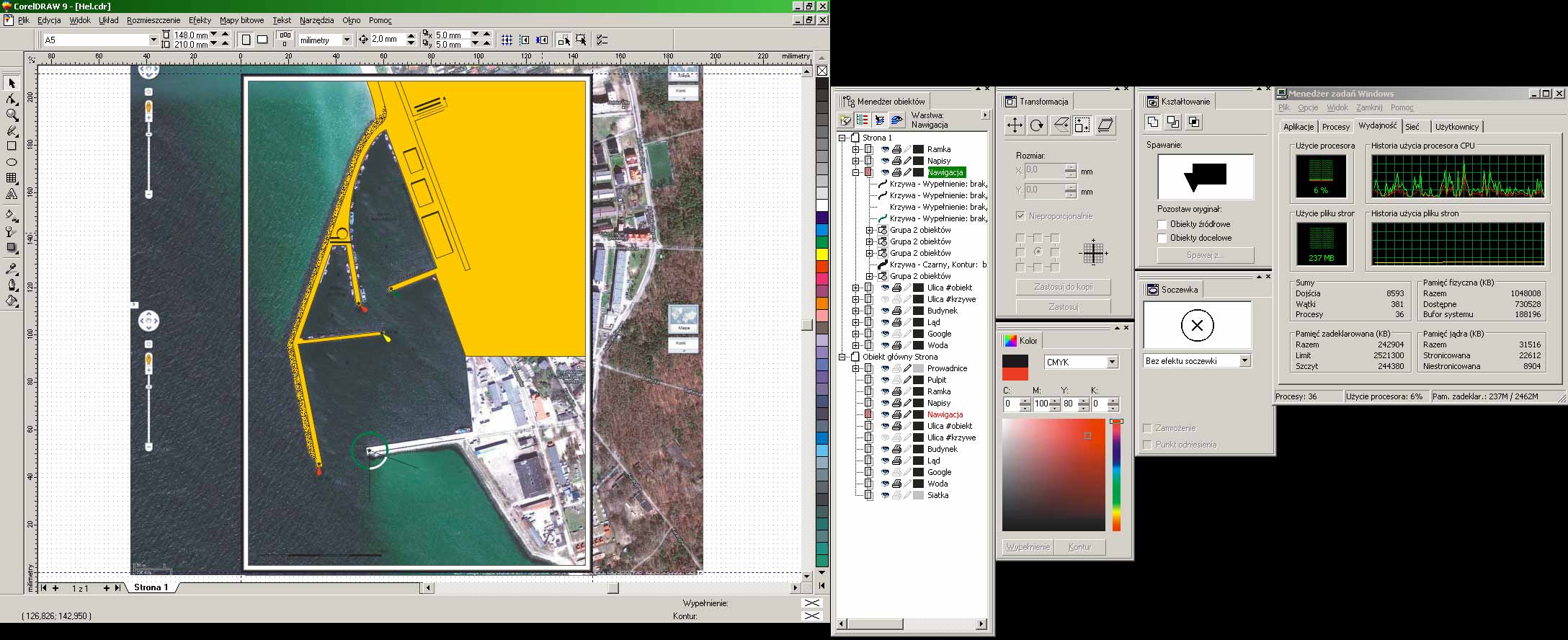The height and width of the screenshot is (640, 1568).
Task: Open the CMYK color model dropdown
Action: pyautogui.click(x=1112, y=362)
